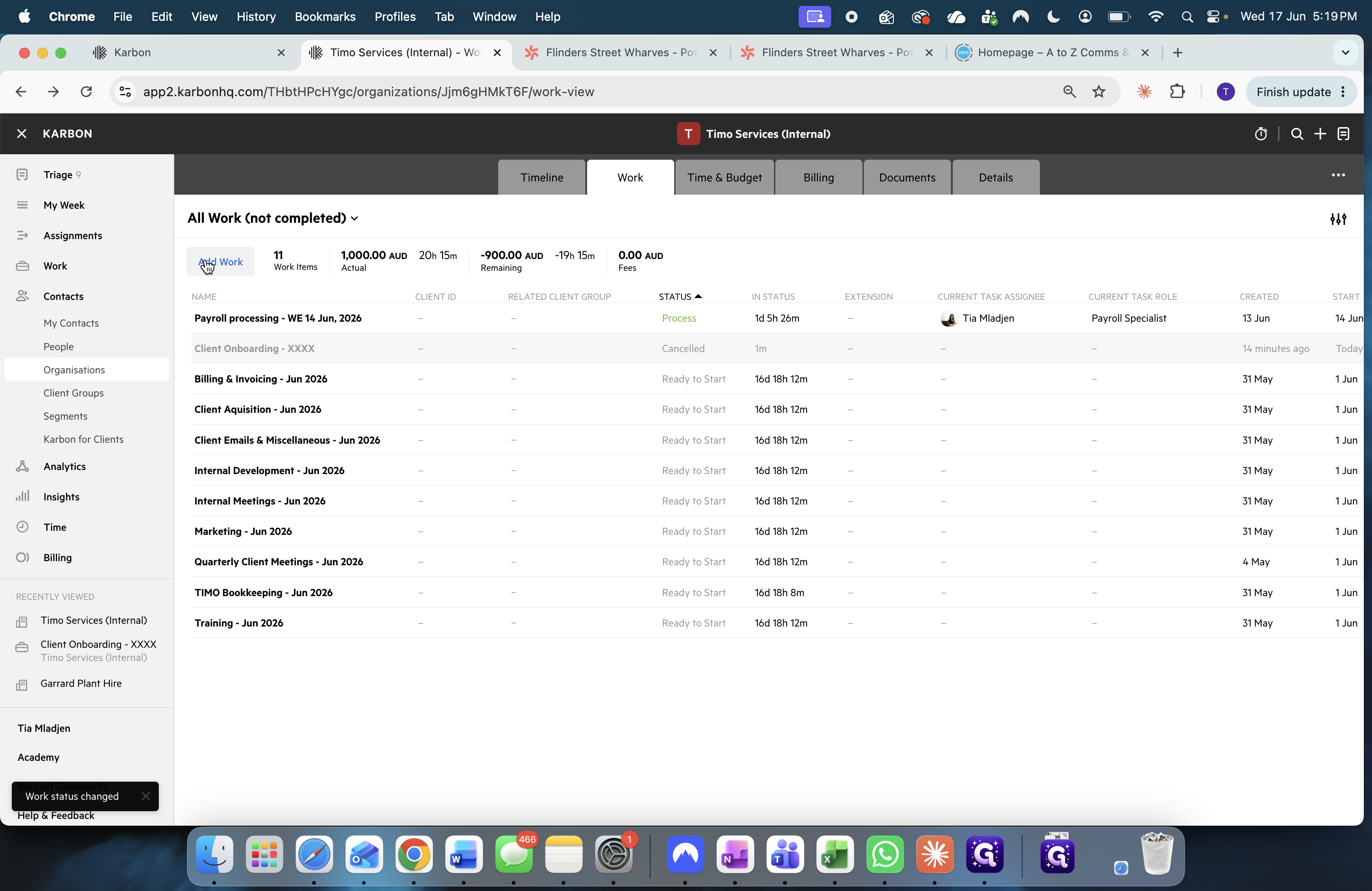1372x891 pixels.
Task: Open the Details tab
Action: [x=995, y=177]
